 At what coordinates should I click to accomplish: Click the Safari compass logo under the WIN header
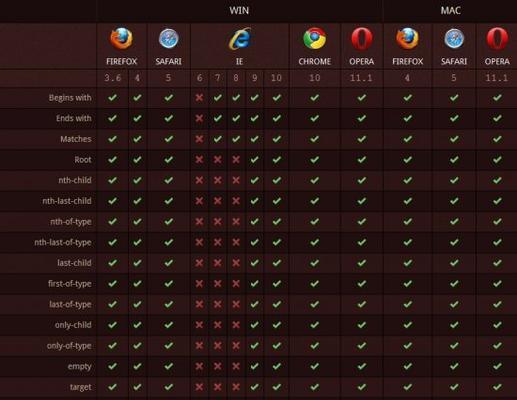pyautogui.click(x=169, y=39)
